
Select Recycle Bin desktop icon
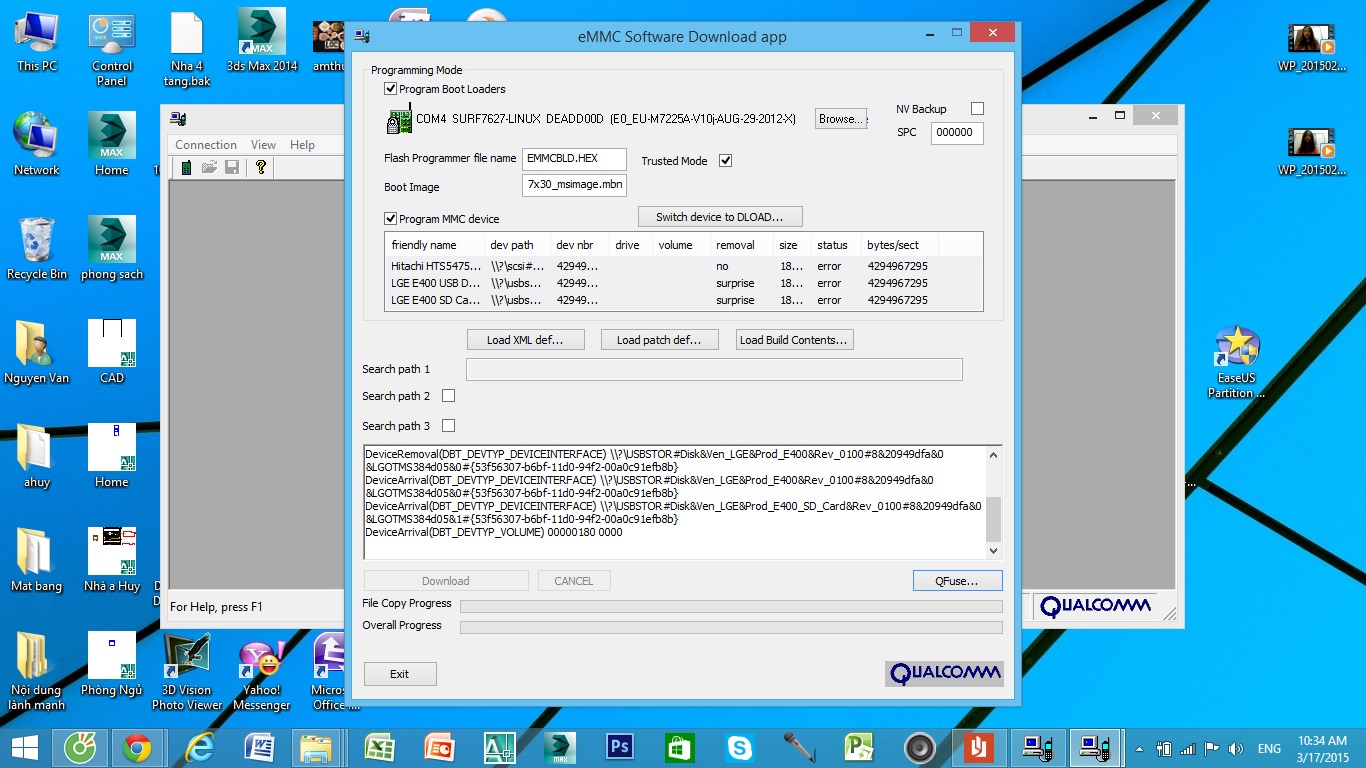click(37, 250)
